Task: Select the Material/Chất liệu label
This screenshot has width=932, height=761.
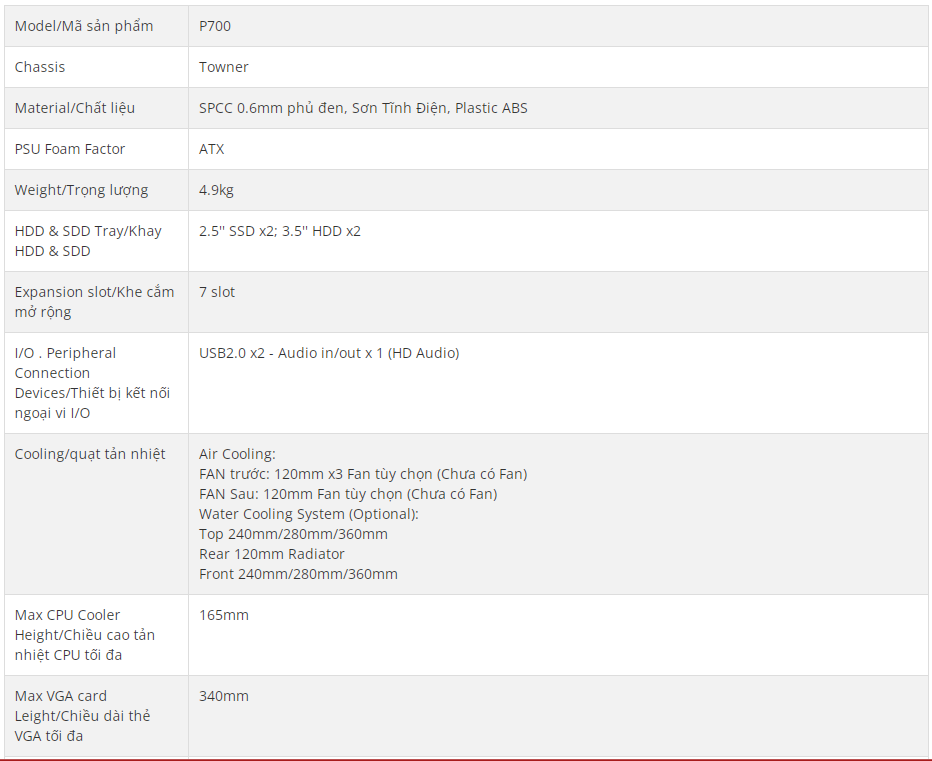Action: coord(75,108)
